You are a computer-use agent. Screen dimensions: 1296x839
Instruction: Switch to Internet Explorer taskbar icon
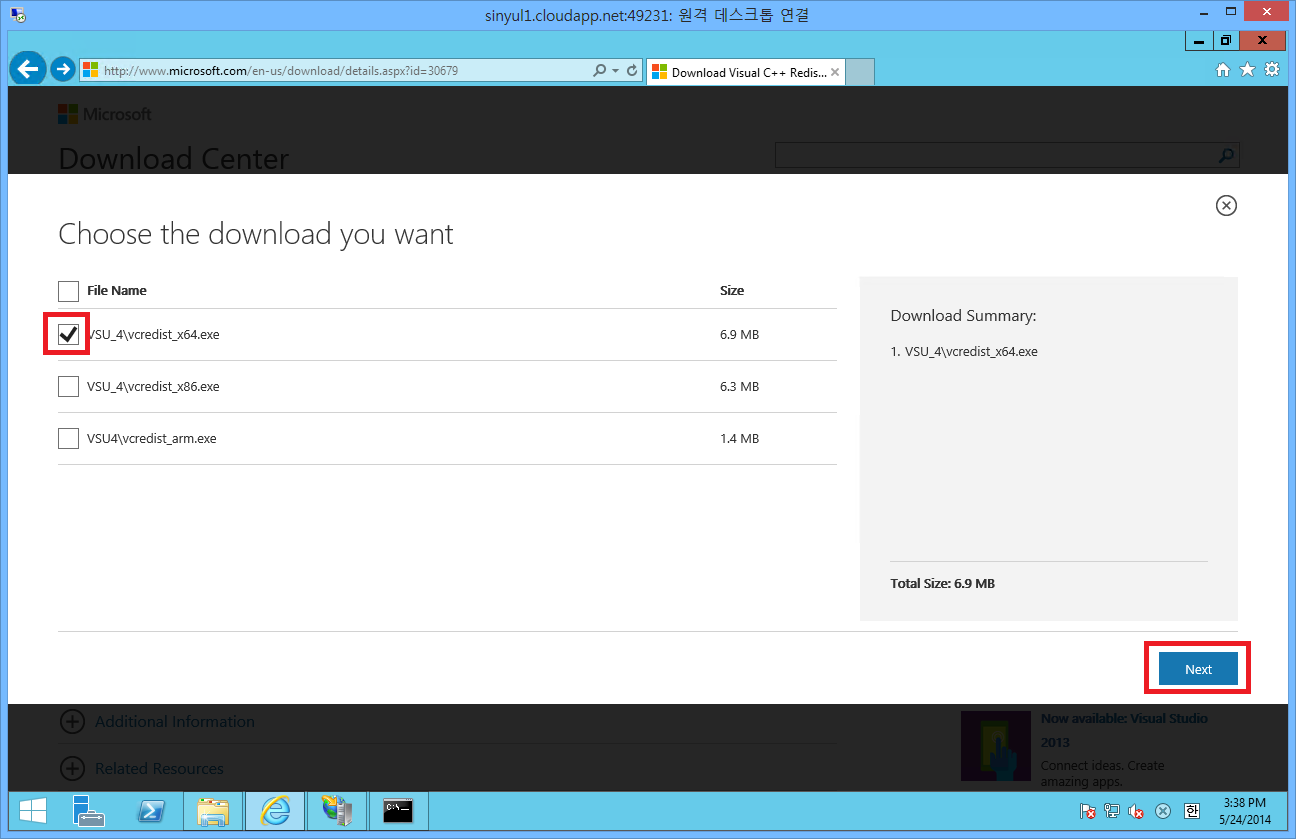point(275,810)
